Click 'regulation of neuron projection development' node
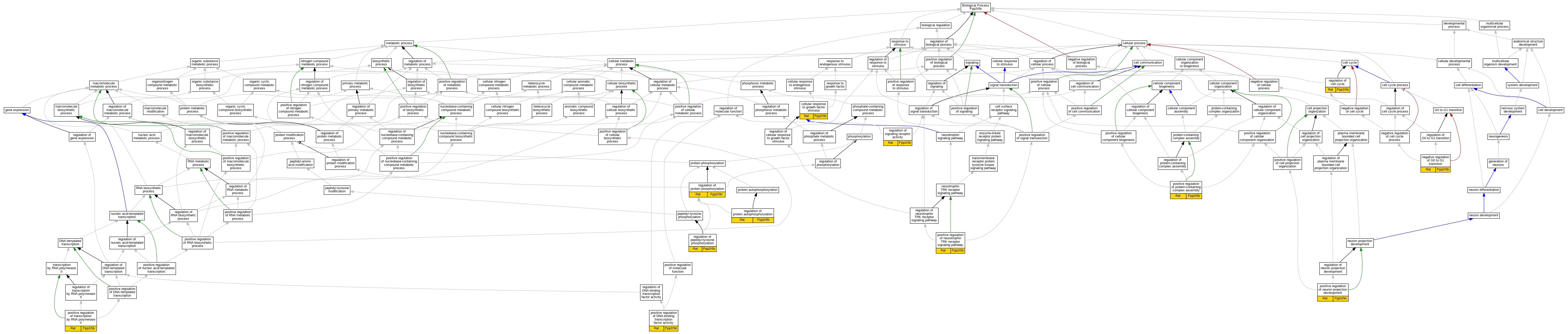The height and width of the screenshot is (334, 1568). (x=1333, y=268)
